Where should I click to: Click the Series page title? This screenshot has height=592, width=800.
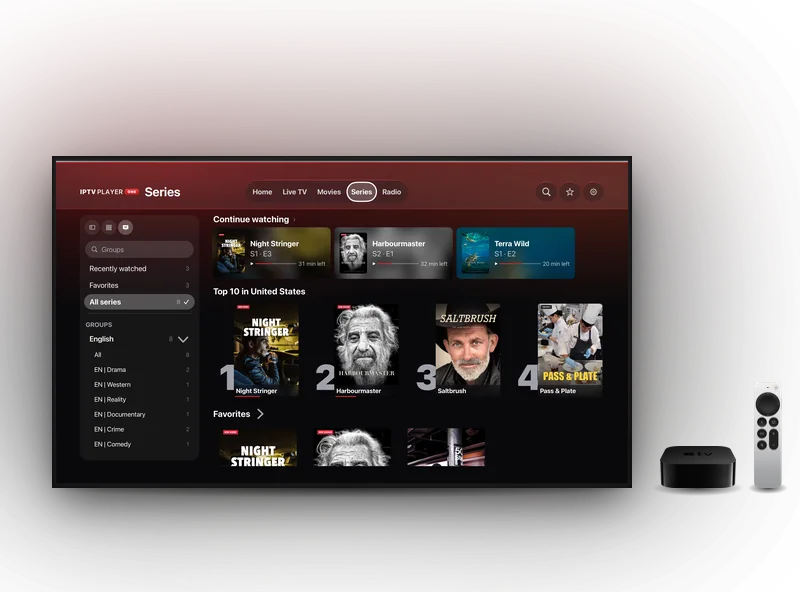click(x=162, y=192)
